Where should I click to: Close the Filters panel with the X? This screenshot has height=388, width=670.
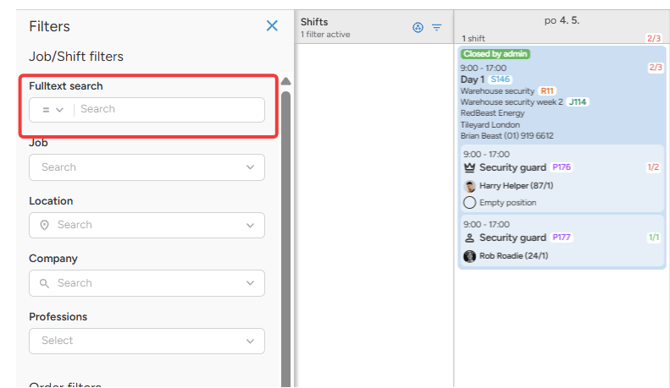272,26
